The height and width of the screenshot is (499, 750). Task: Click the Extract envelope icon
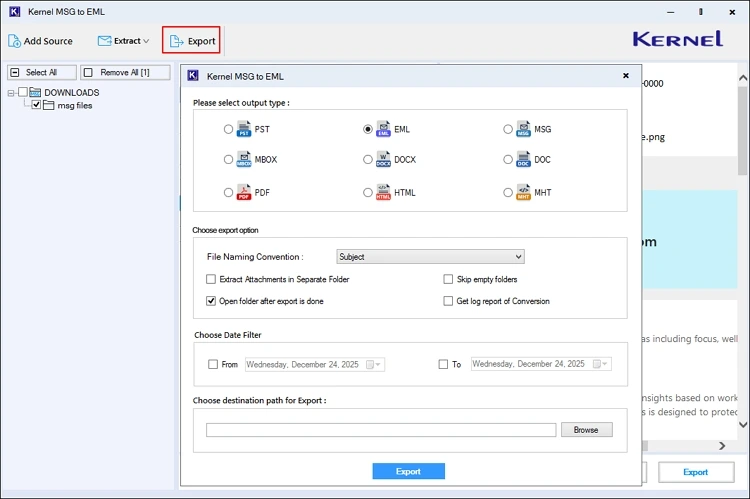click(x=105, y=41)
